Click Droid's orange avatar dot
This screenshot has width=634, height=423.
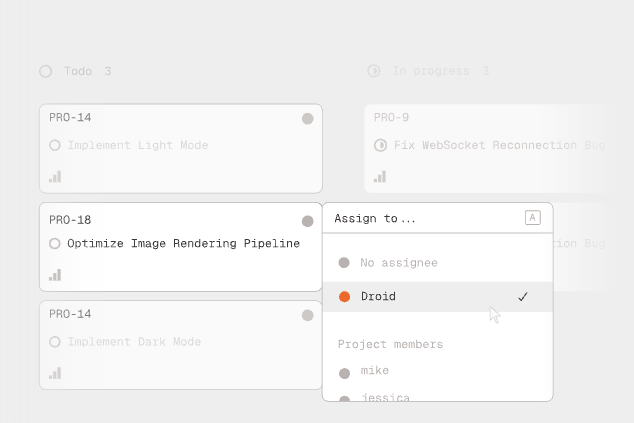pos(344,297)
